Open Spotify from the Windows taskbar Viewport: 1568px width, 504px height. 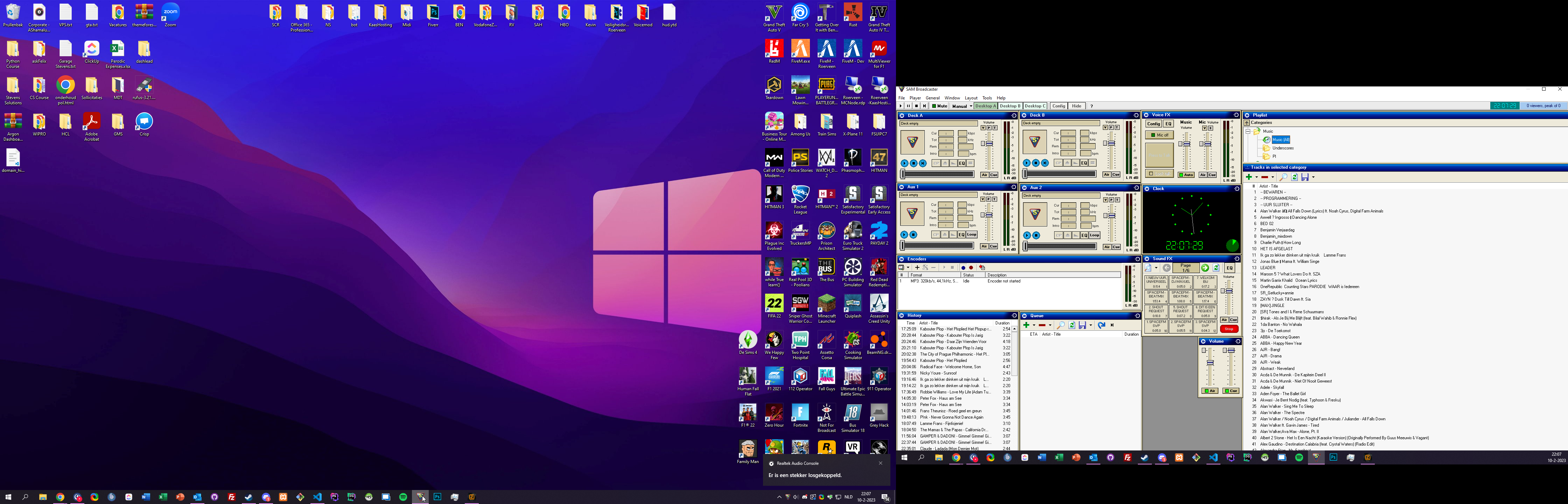(403, 497)
